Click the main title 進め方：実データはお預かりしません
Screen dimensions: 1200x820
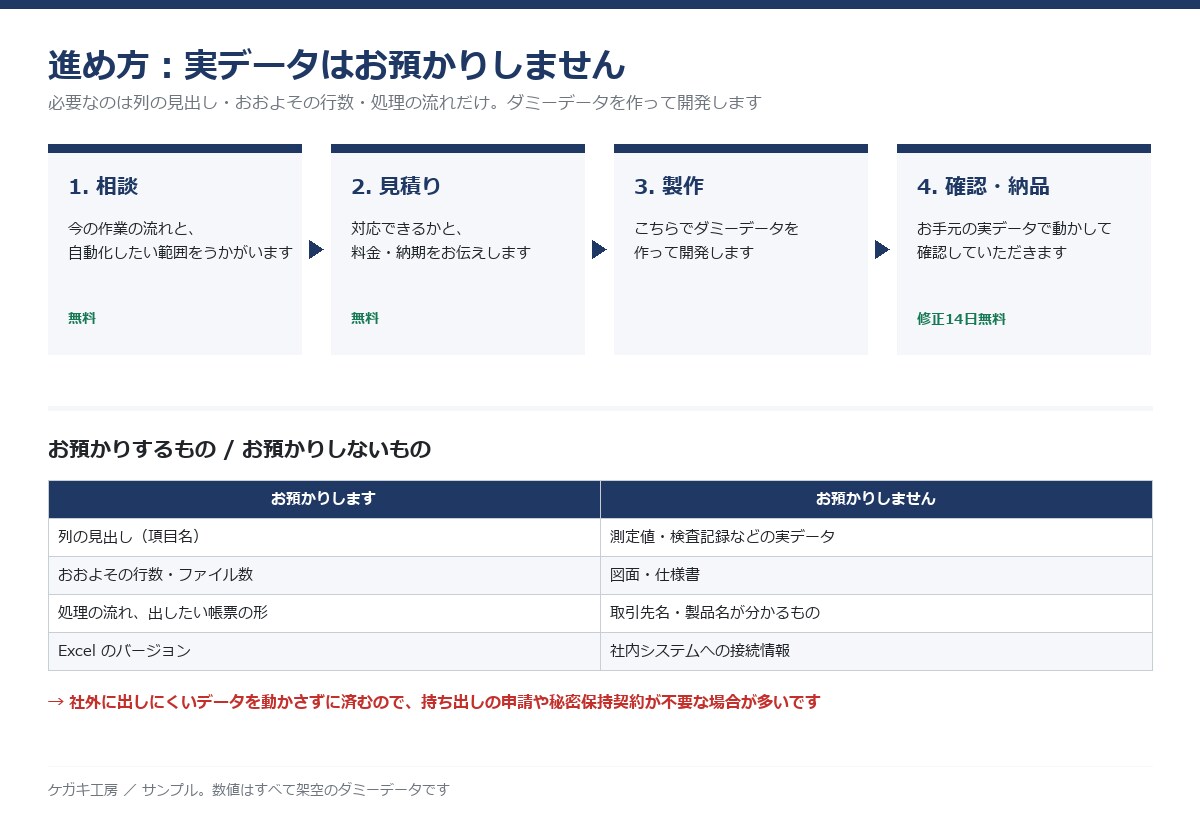pos(337,65)
